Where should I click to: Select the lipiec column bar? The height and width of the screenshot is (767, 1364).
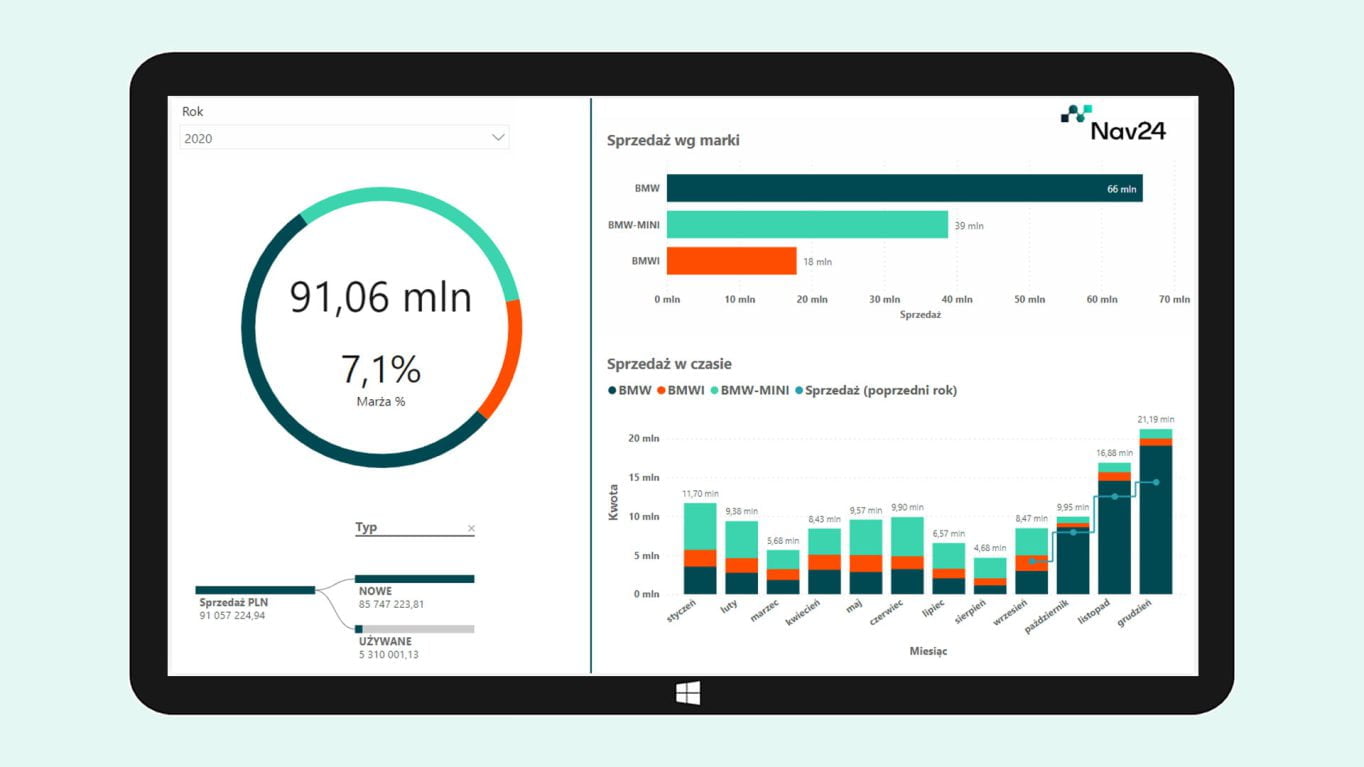pos(948,568)
